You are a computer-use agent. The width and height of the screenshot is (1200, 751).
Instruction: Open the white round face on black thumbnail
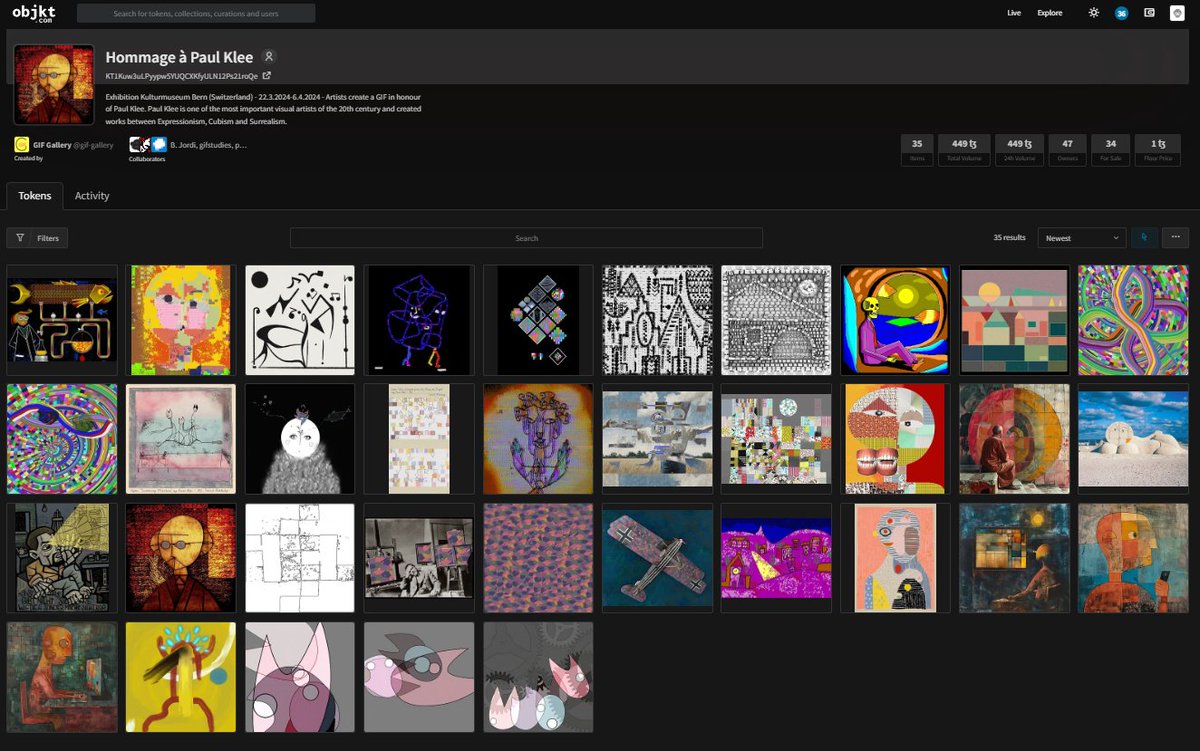coord(300,439)
